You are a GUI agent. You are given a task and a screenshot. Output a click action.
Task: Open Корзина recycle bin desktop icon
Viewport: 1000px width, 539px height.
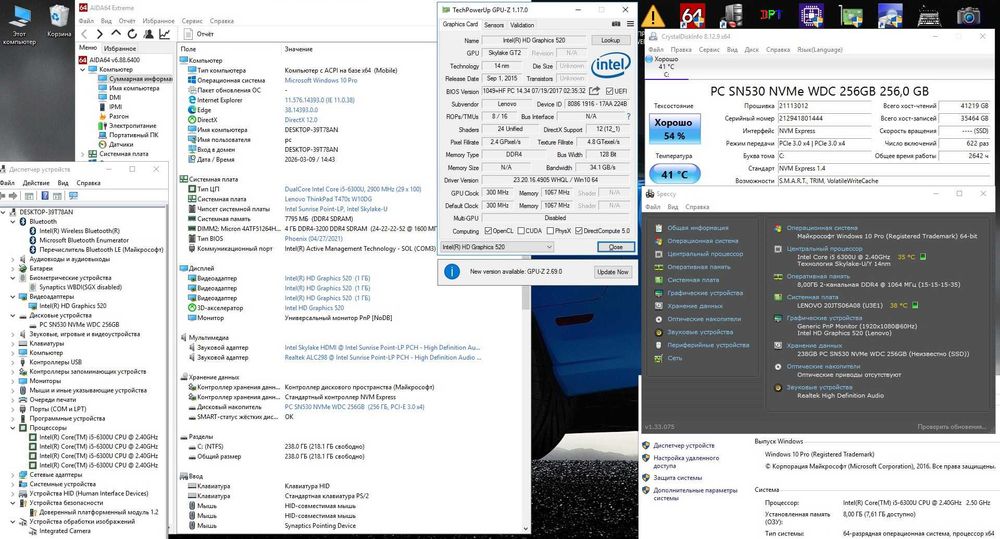pos(59,22)
